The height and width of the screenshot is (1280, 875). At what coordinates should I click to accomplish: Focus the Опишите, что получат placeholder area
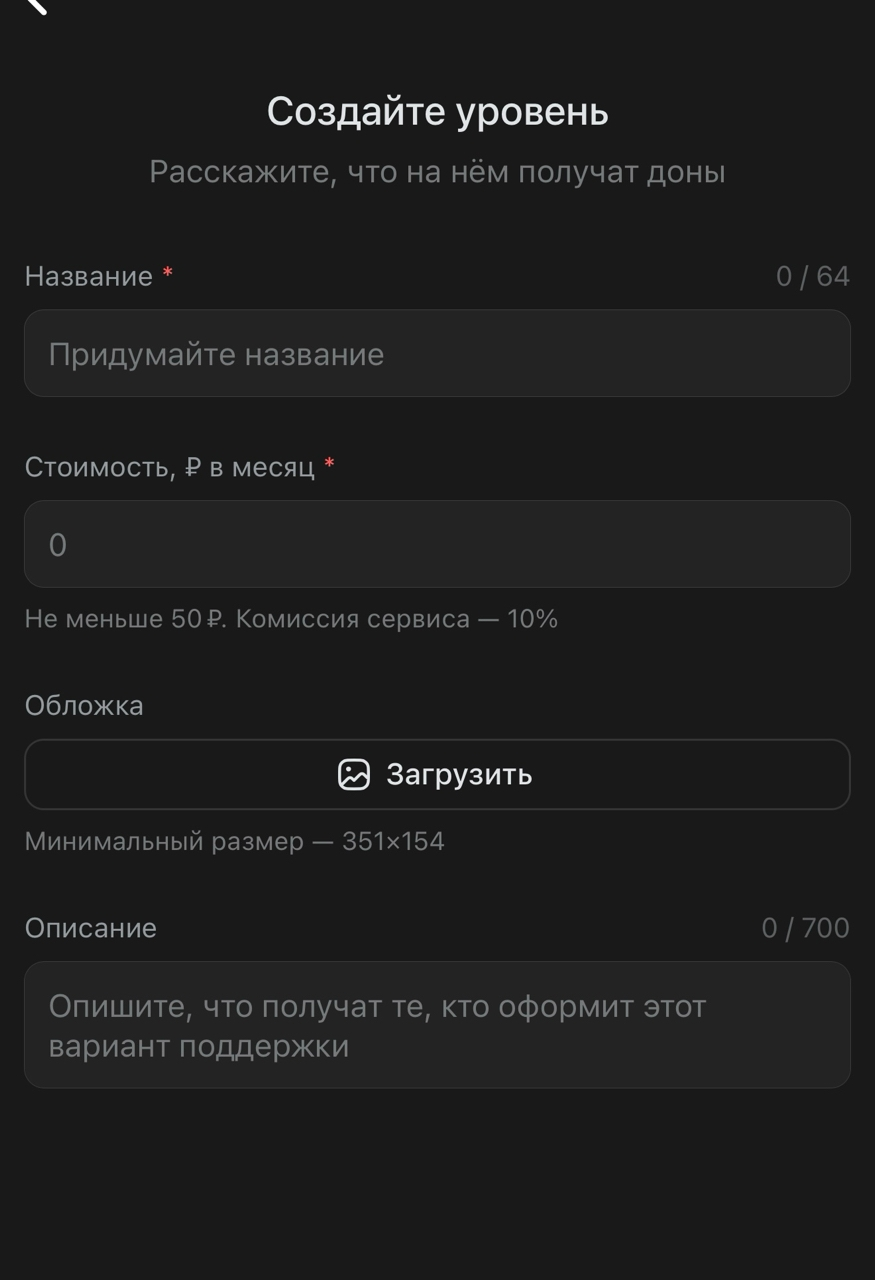point(437,1024)
